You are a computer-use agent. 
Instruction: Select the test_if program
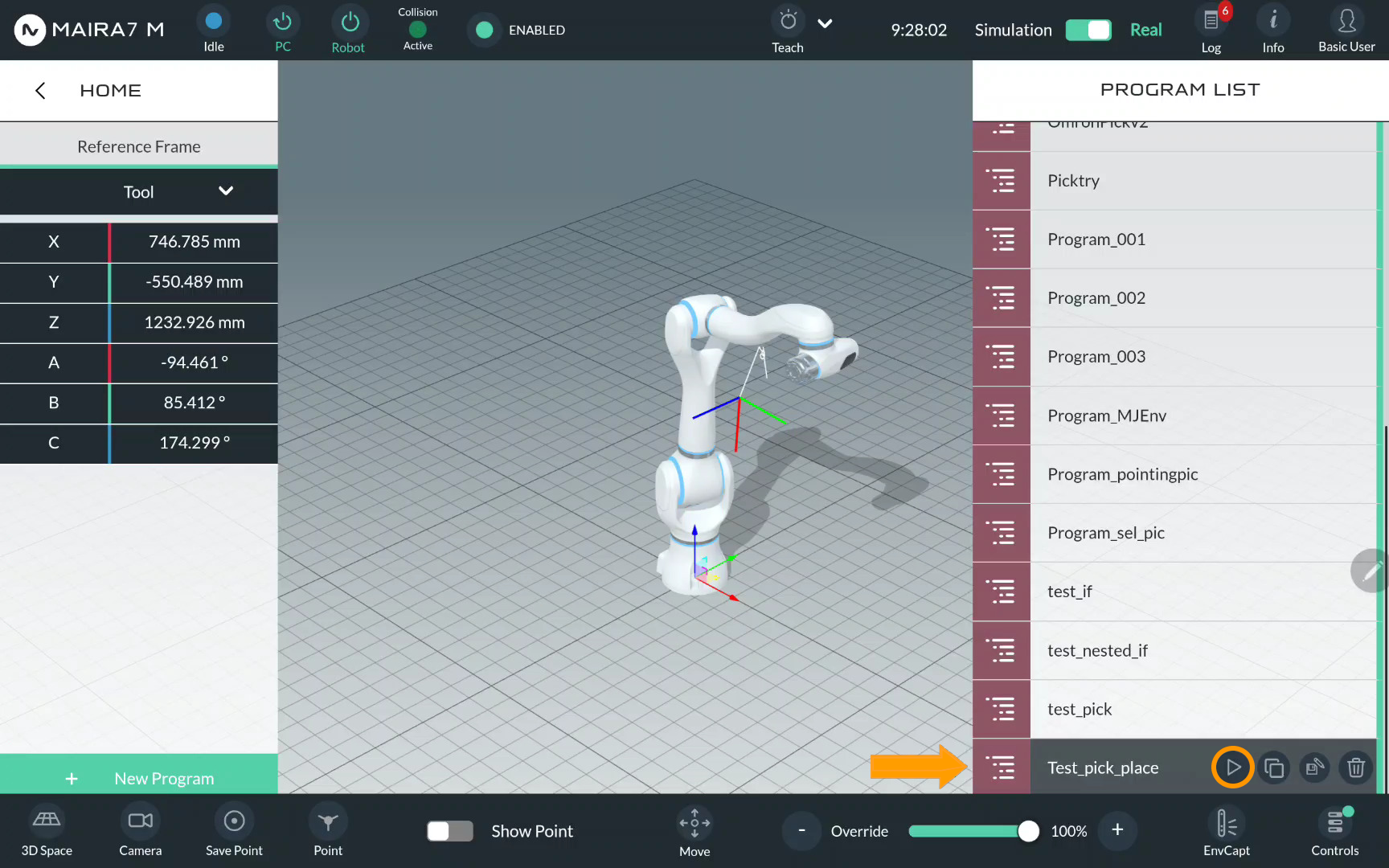click(x=1203, y=592)
